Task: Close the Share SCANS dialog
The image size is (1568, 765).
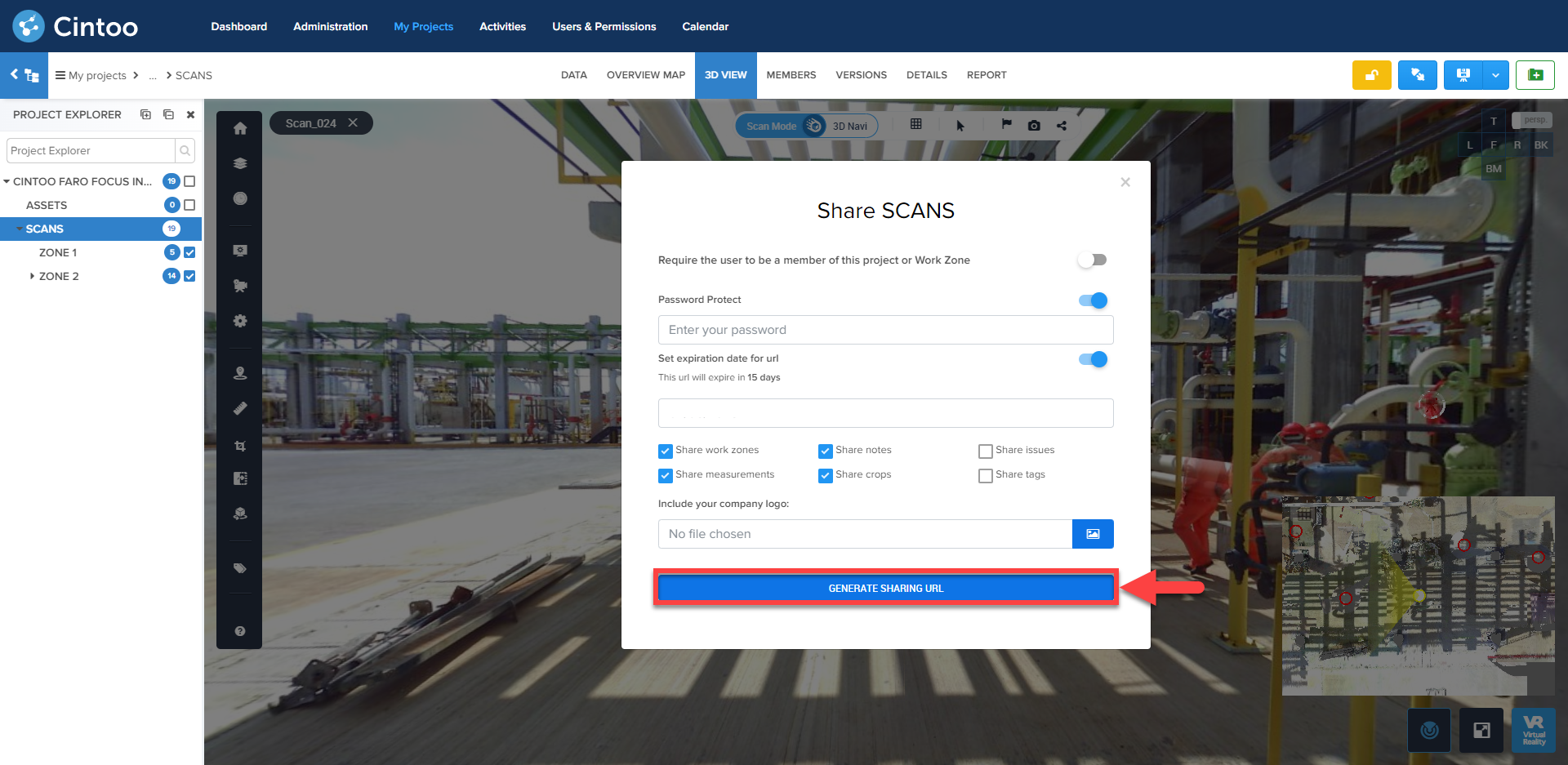Action: click(1125, 182)
